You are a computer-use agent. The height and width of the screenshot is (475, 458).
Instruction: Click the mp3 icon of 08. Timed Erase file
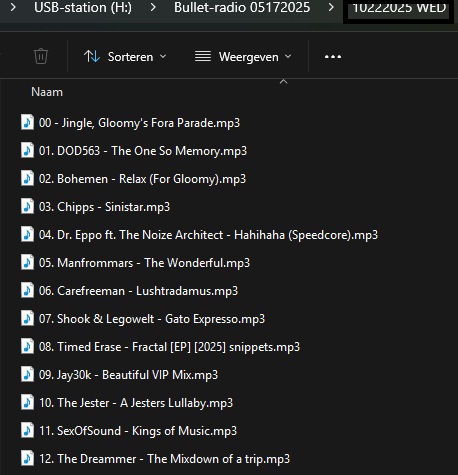point(27,346)
